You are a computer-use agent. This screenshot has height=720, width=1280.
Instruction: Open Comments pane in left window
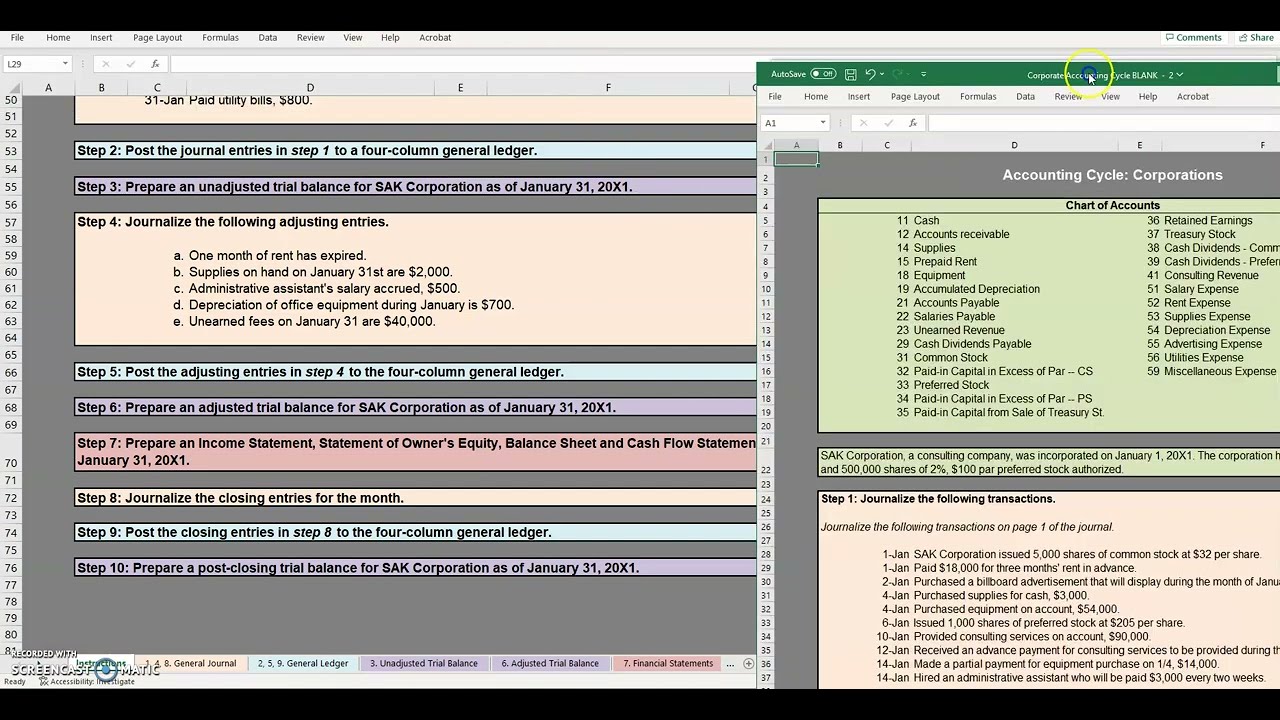tap(1193, 37)
